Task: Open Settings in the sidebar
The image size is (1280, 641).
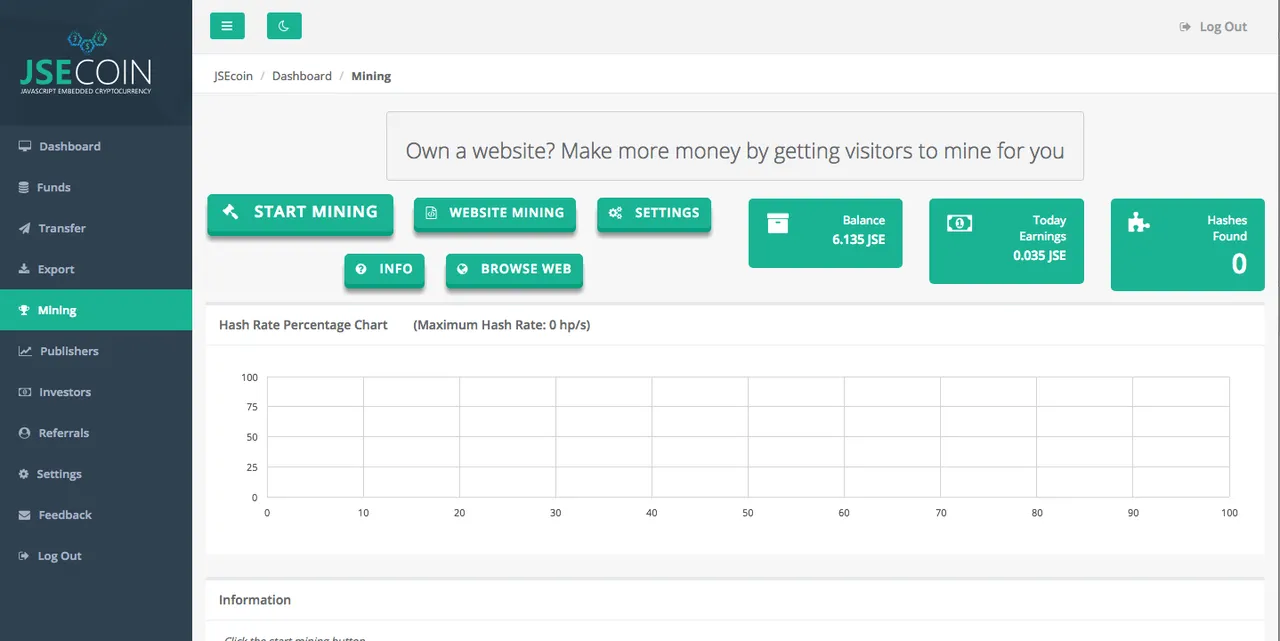Action: (96, 474)
